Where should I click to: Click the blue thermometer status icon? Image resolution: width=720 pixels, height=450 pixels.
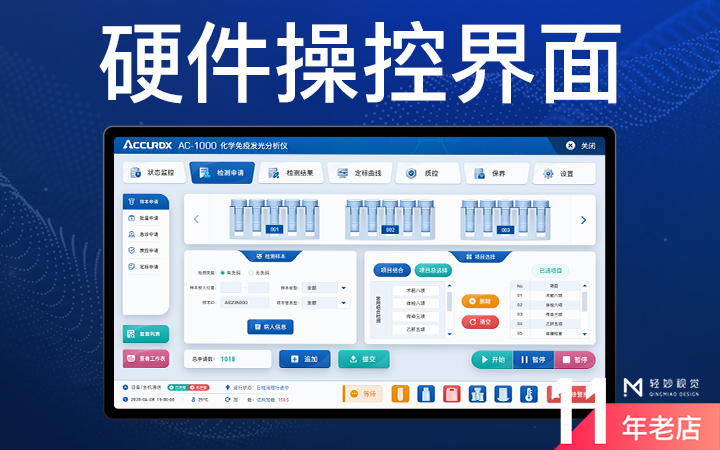tap(529, 394)
